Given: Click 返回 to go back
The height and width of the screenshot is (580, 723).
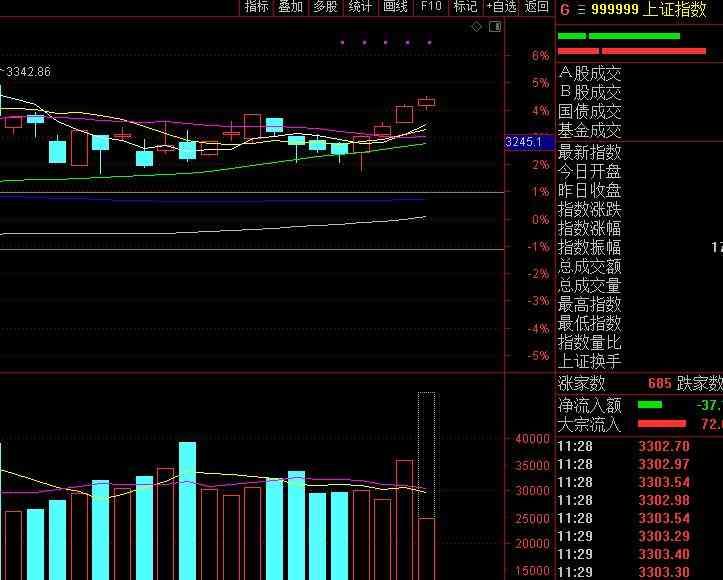Looking at the screenshot, I should tap(537, 7).
